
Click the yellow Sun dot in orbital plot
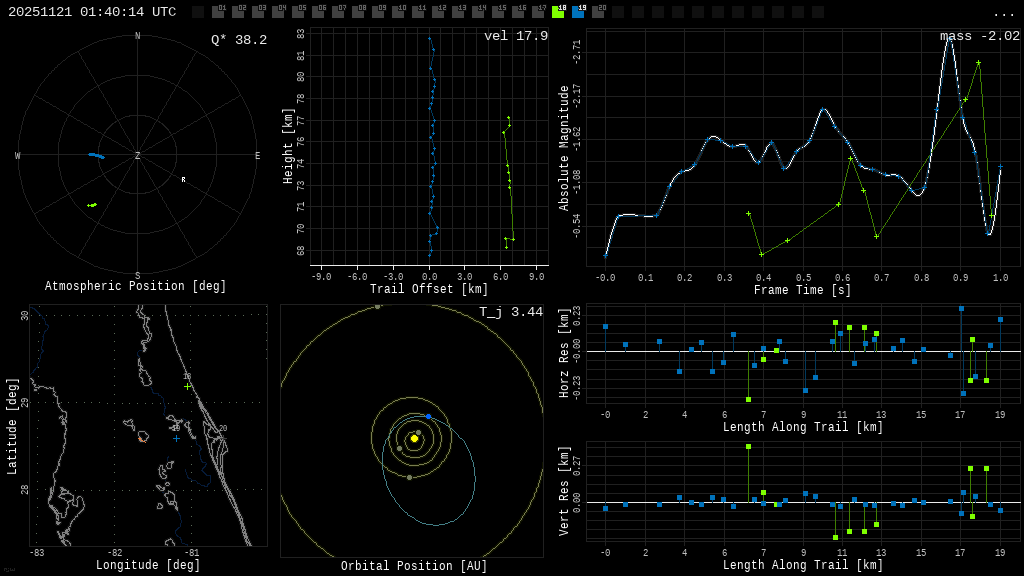tap(414, 438)
